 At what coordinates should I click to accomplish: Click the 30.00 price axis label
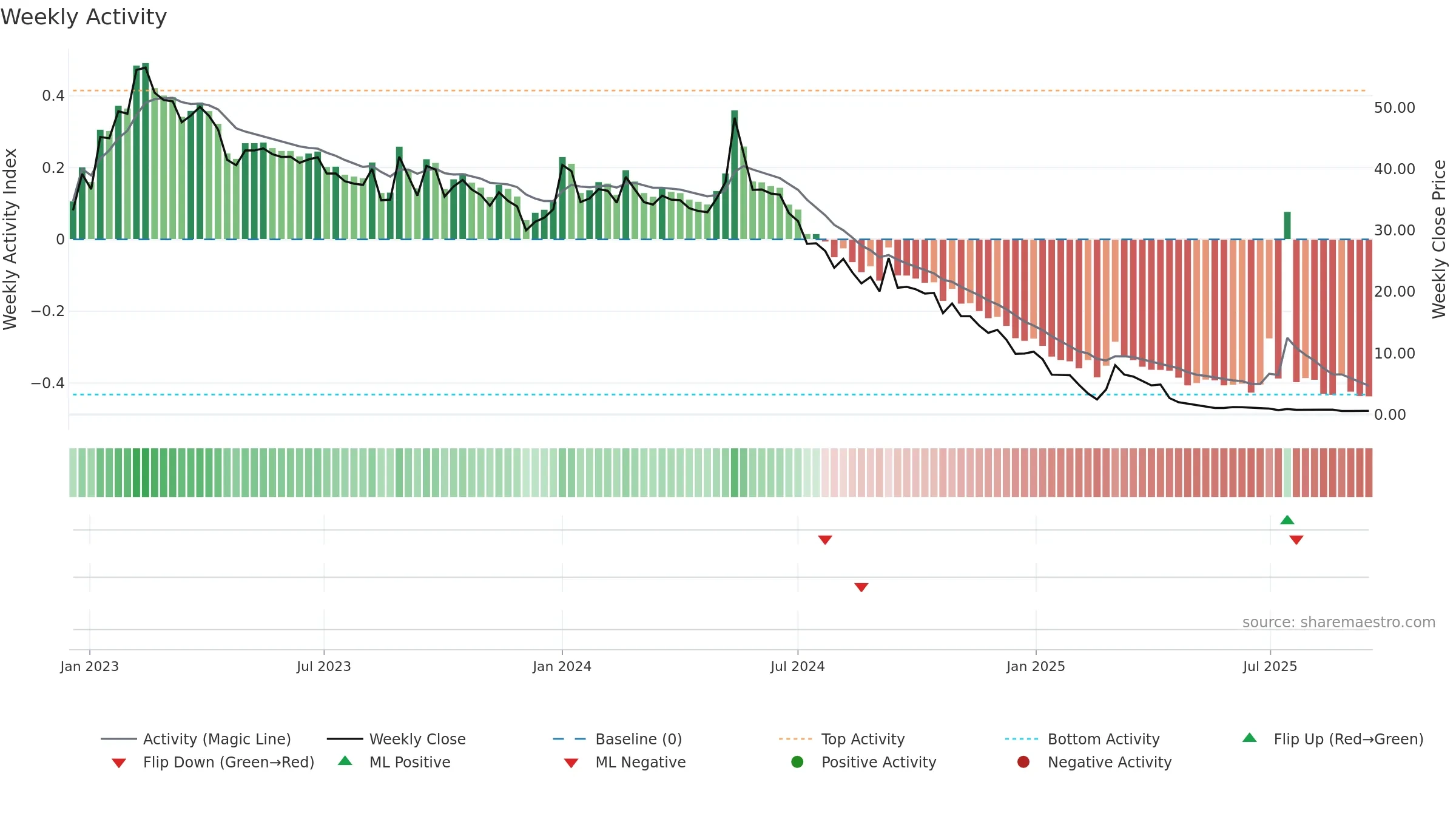[x=1395, y=231]
